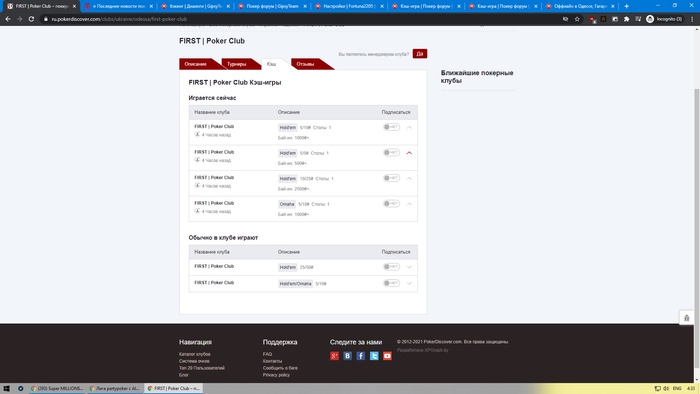Viewport: 700px width, 394px height.
Task: Switch to the Турниры tab
Action: point(238,64)
